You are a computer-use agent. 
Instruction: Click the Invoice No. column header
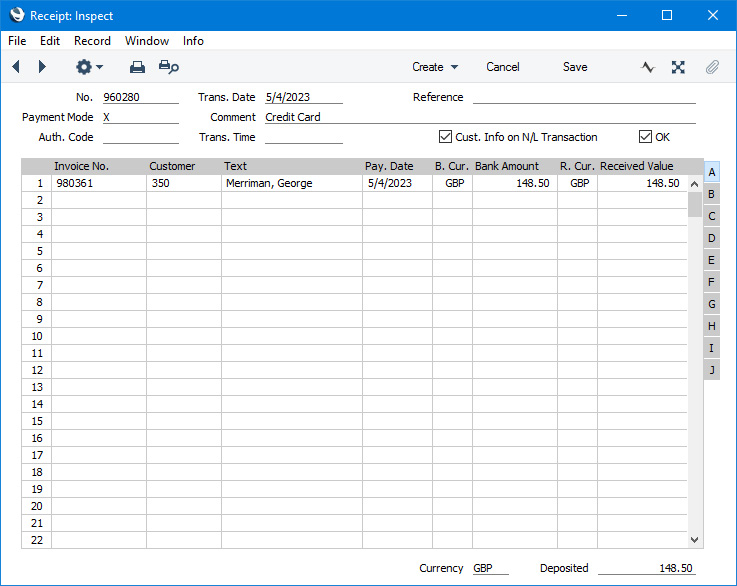click(81, 166)
